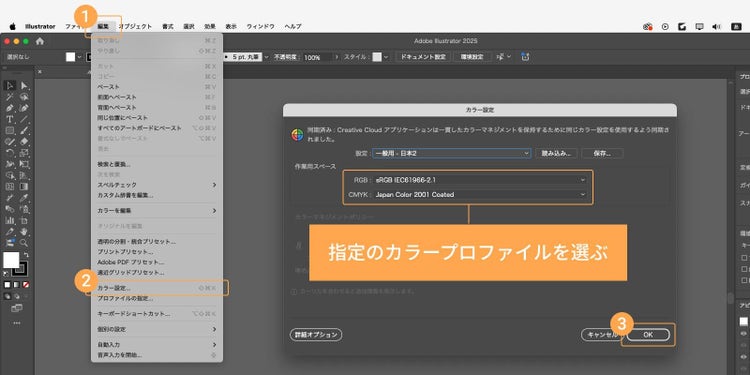The width and height of the screenshot is (750, 375).
Task: Open the ウィンドウ menu
Action: [x=260, y=27]
